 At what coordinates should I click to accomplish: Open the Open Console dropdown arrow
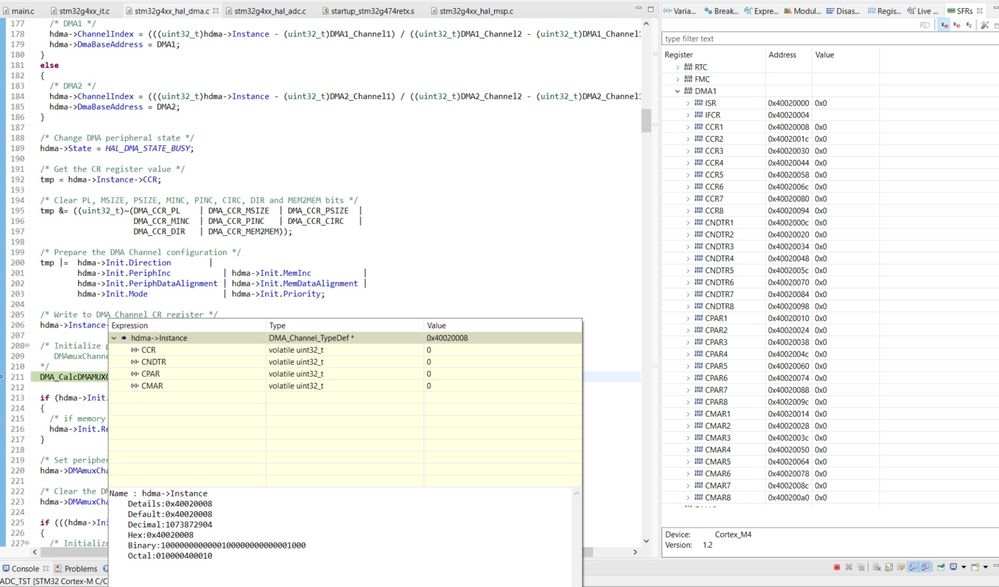[986, 567]
